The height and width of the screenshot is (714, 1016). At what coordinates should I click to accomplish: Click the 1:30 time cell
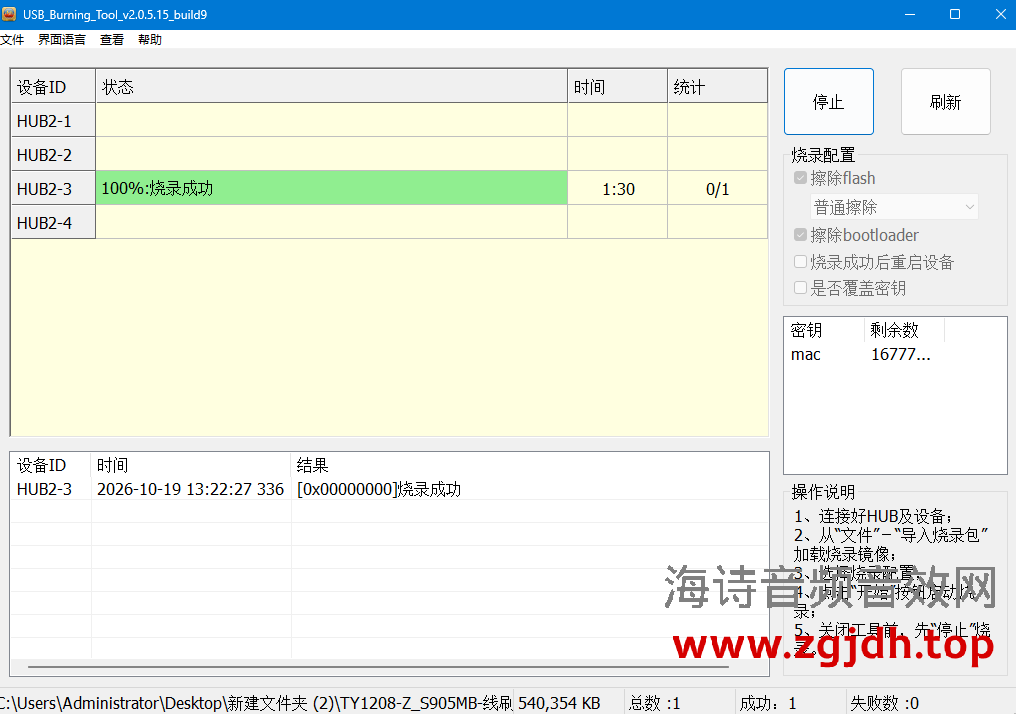618,189
